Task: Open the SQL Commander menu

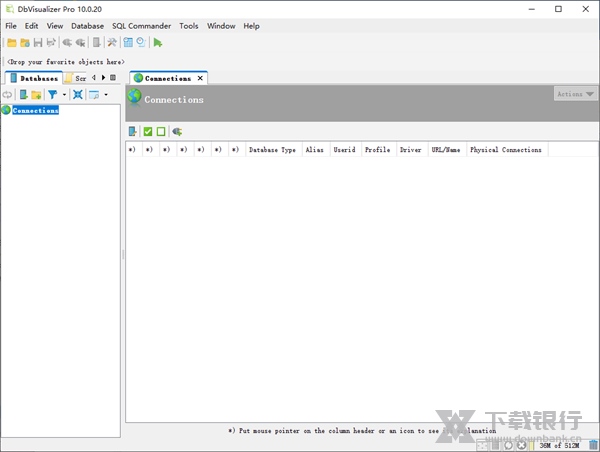Action: 141,26
